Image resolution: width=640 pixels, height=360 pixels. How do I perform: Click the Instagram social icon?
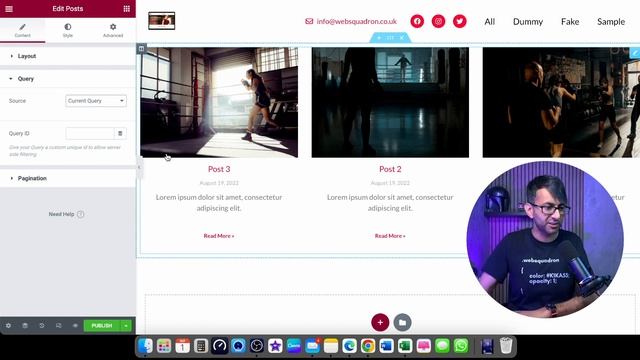click(x=438, y=21)
